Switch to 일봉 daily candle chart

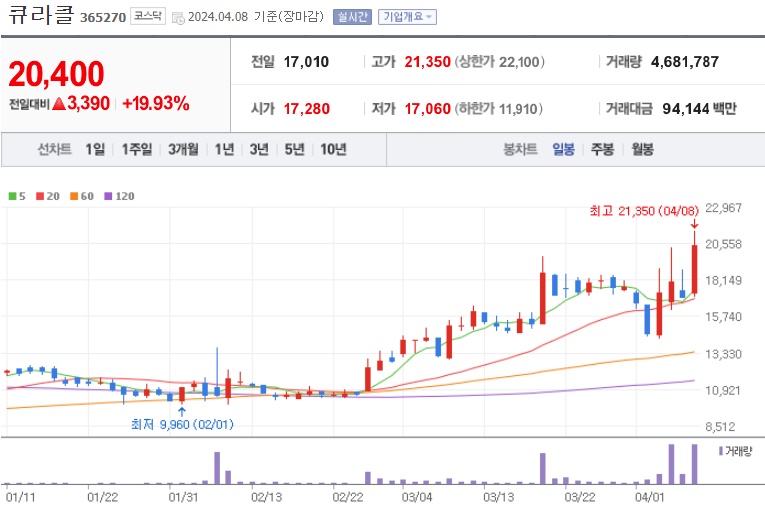(564, 149)
